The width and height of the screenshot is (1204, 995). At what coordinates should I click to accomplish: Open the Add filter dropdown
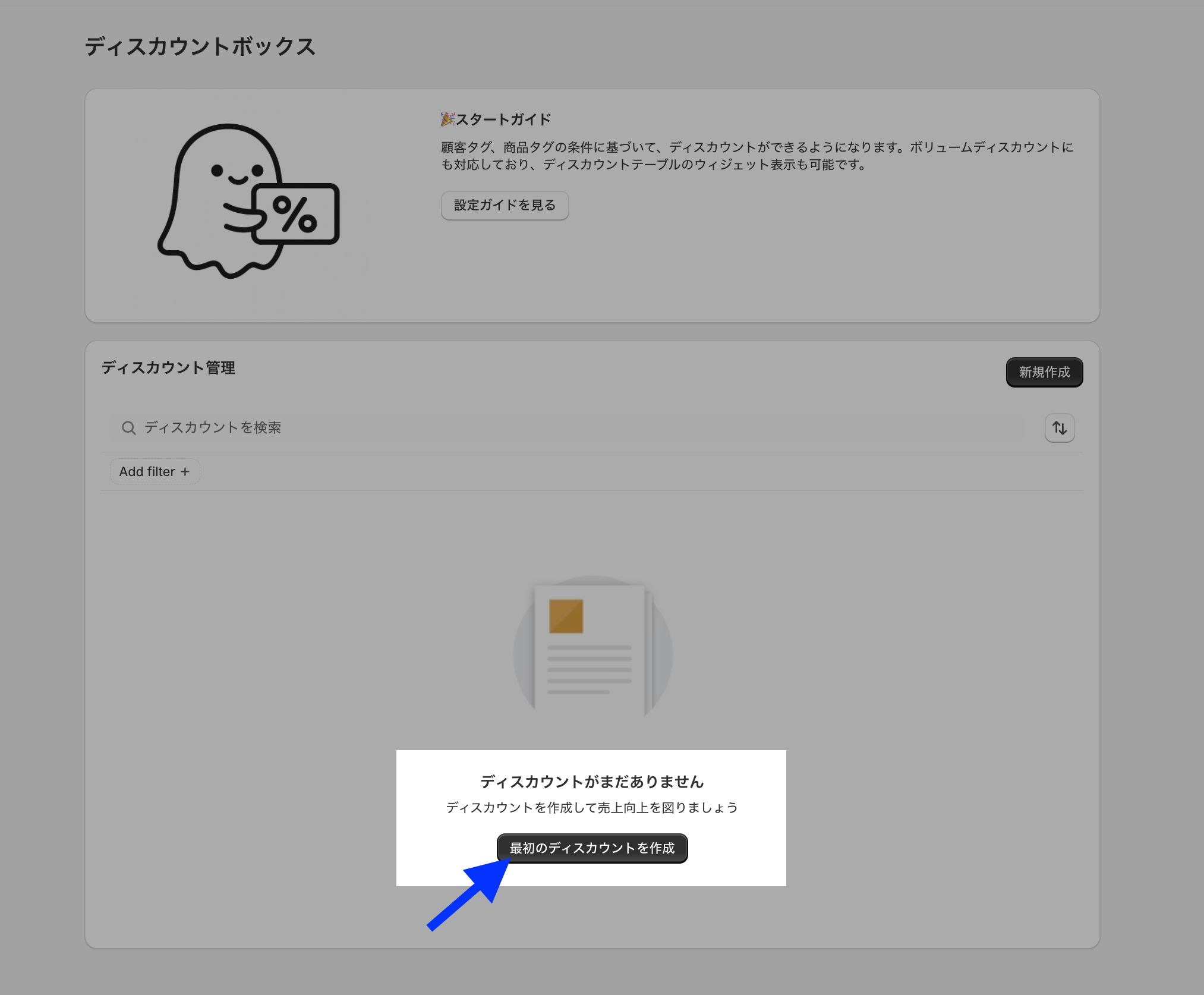point(155,472)
